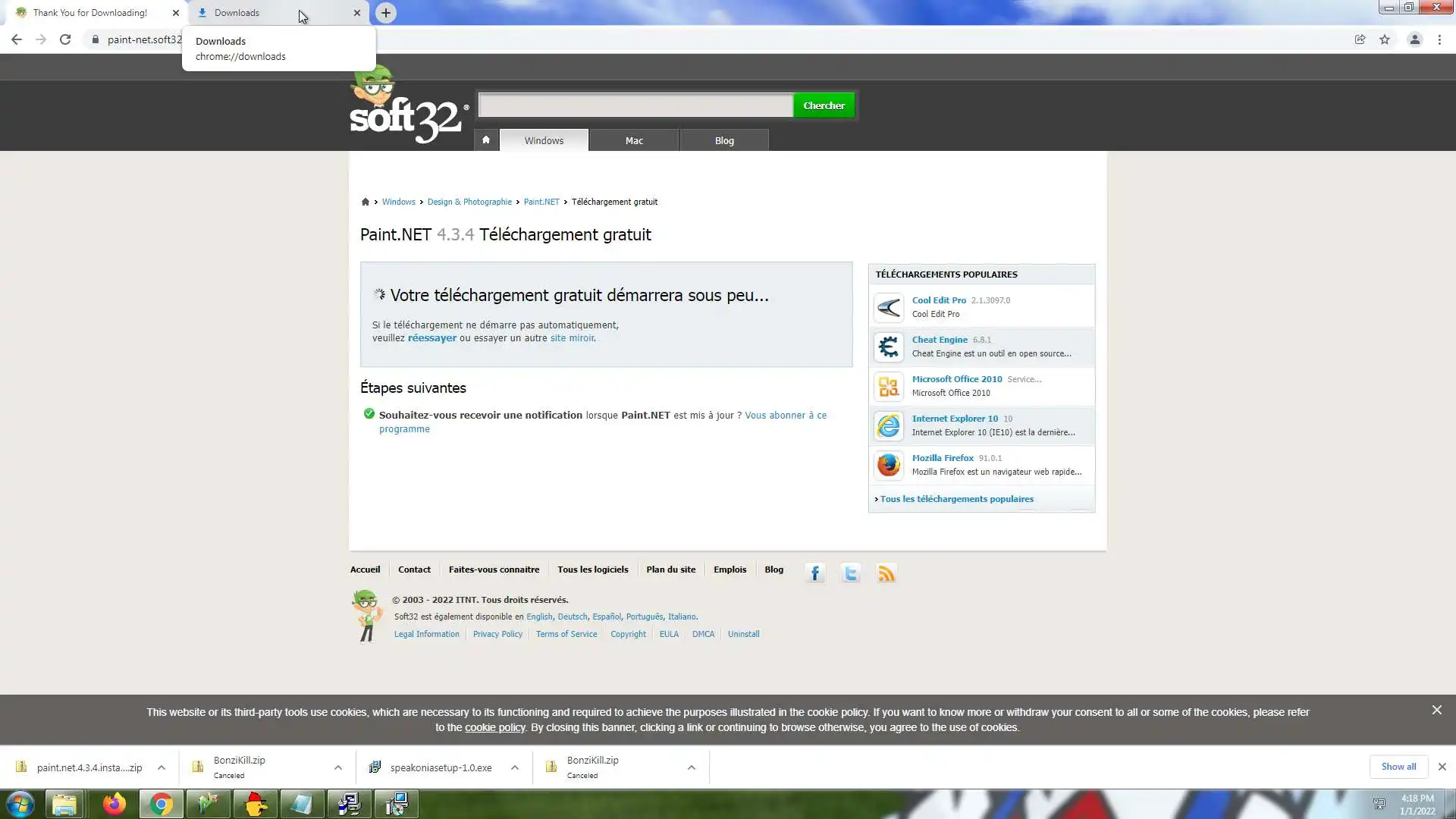Expand options for paint.net.4.3.4 download
The height and width of the screenshot is (819, 1456).
pyautogui.click(x=162, y=767)
